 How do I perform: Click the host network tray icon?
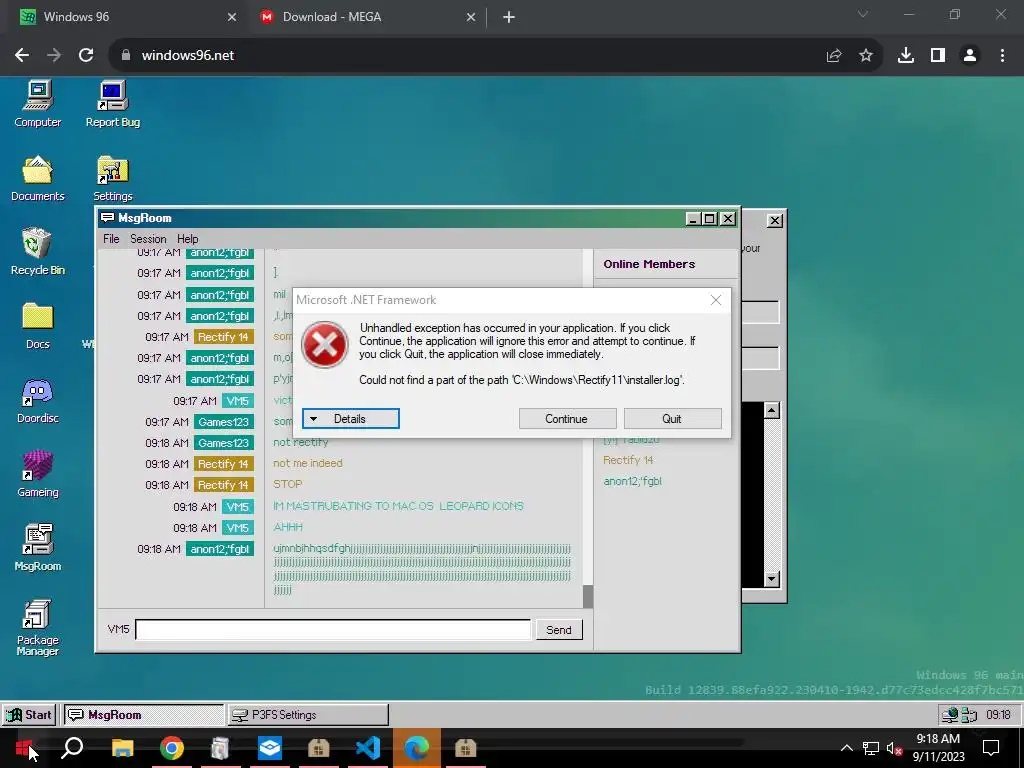871,748
